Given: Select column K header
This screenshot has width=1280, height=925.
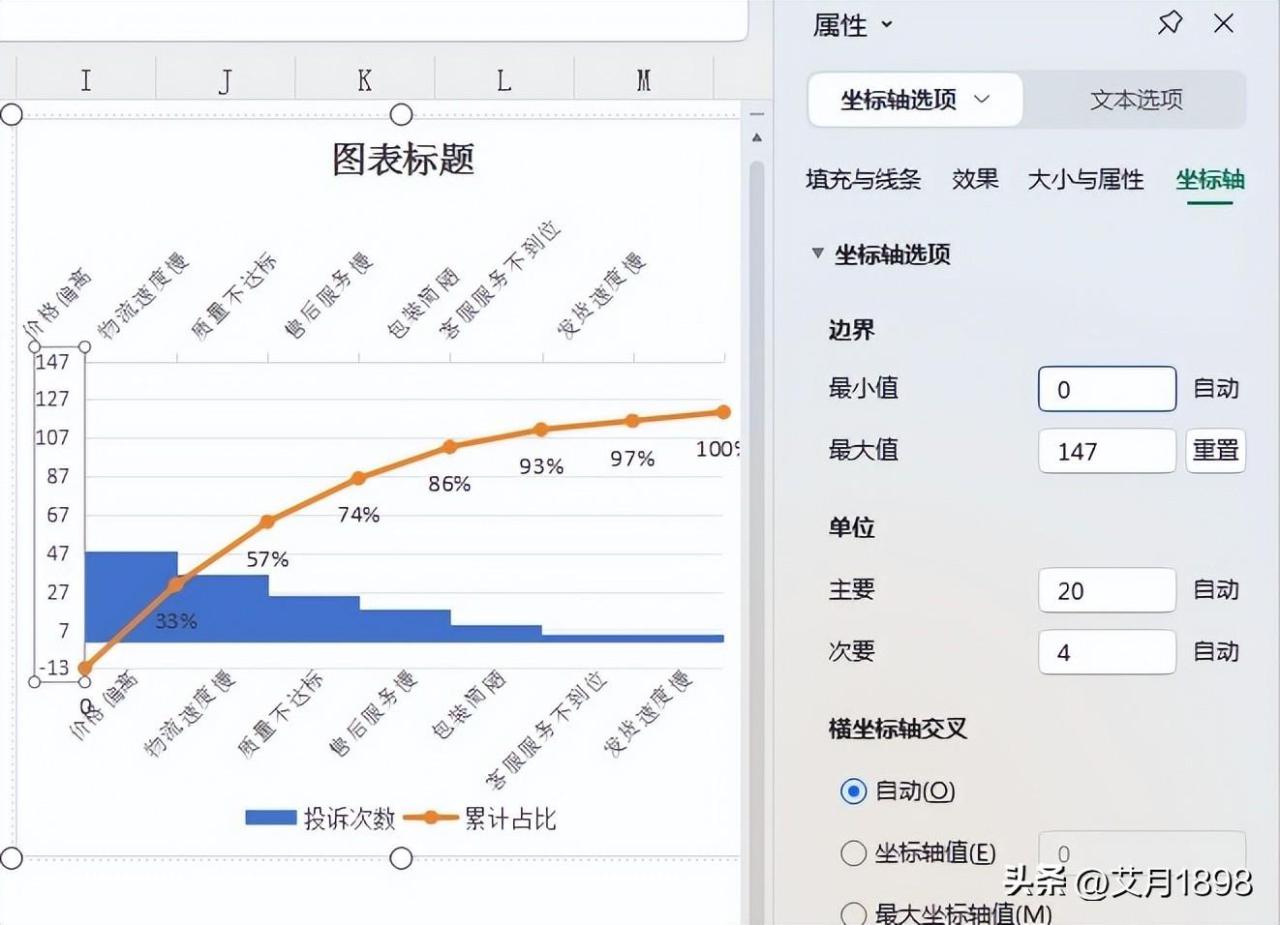Looking at the screenshot, I should click(x=365, y=79).
